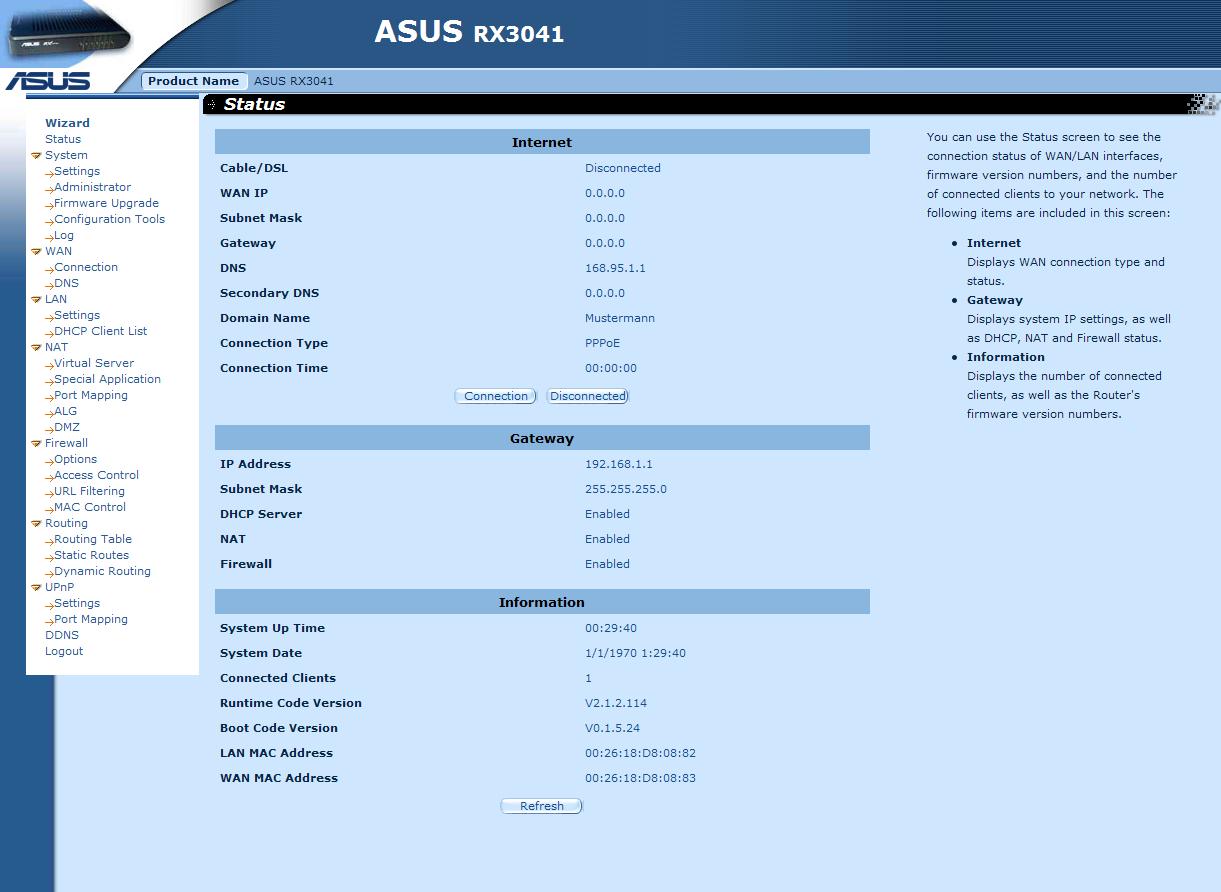Select the Domain Name value Mustermann

(x=620, y=318)
